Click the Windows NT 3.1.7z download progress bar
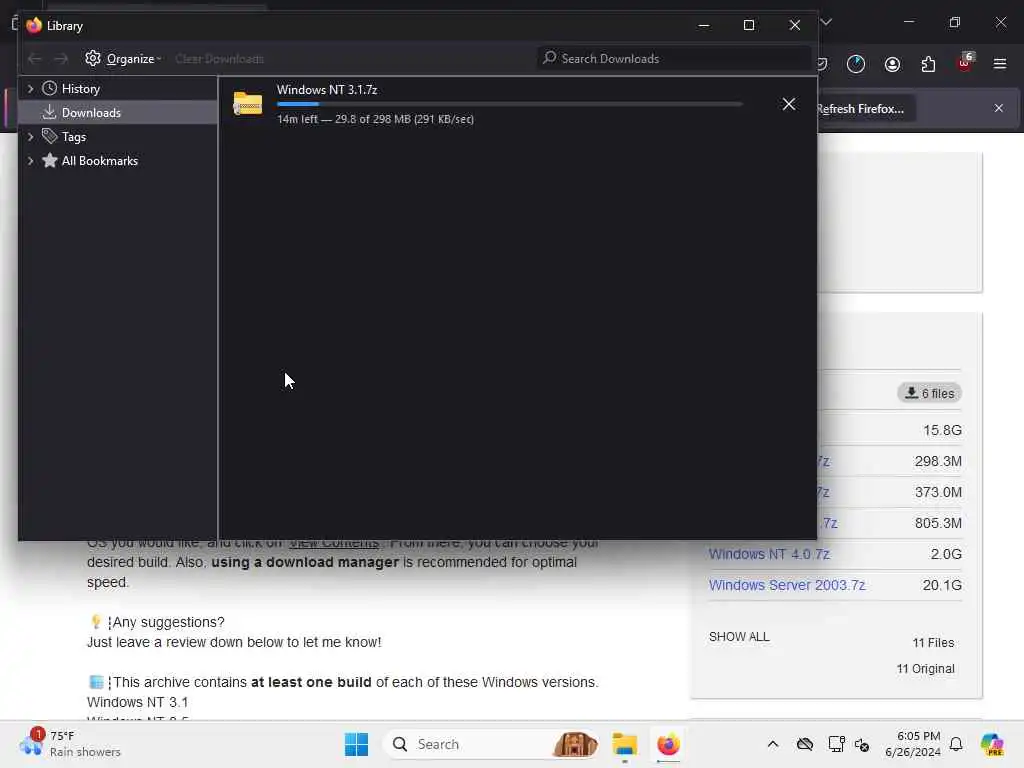This screenshot has width=1024, height=768. click(509, 104)
